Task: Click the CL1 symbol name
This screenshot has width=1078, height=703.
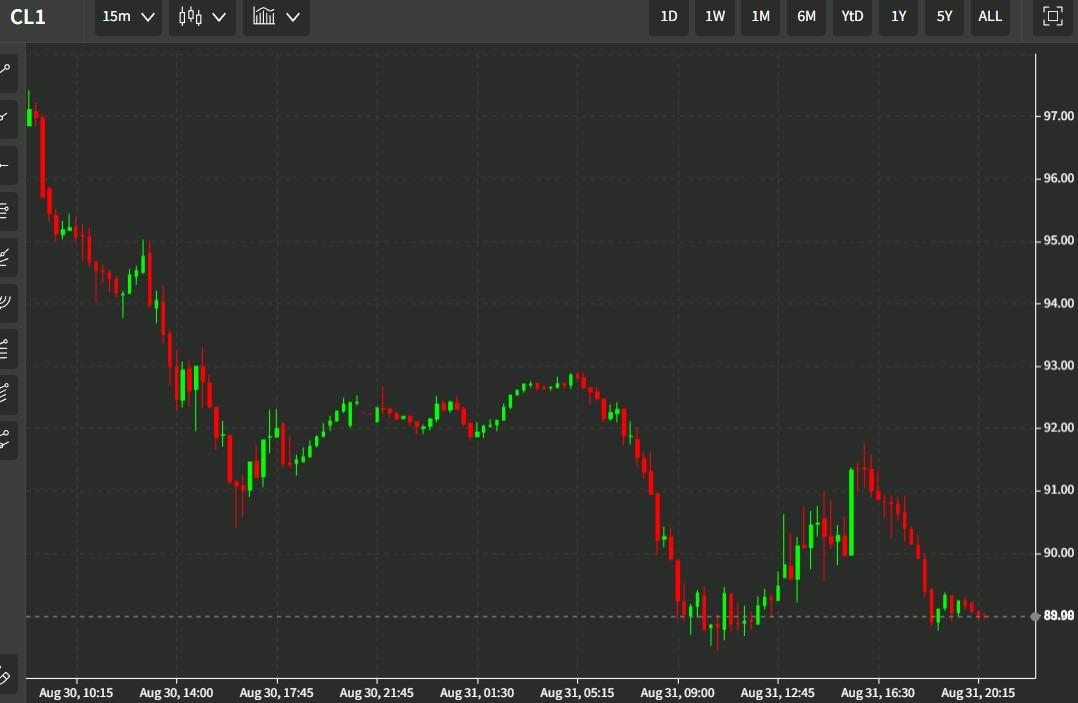Action: tap(28, 16)
